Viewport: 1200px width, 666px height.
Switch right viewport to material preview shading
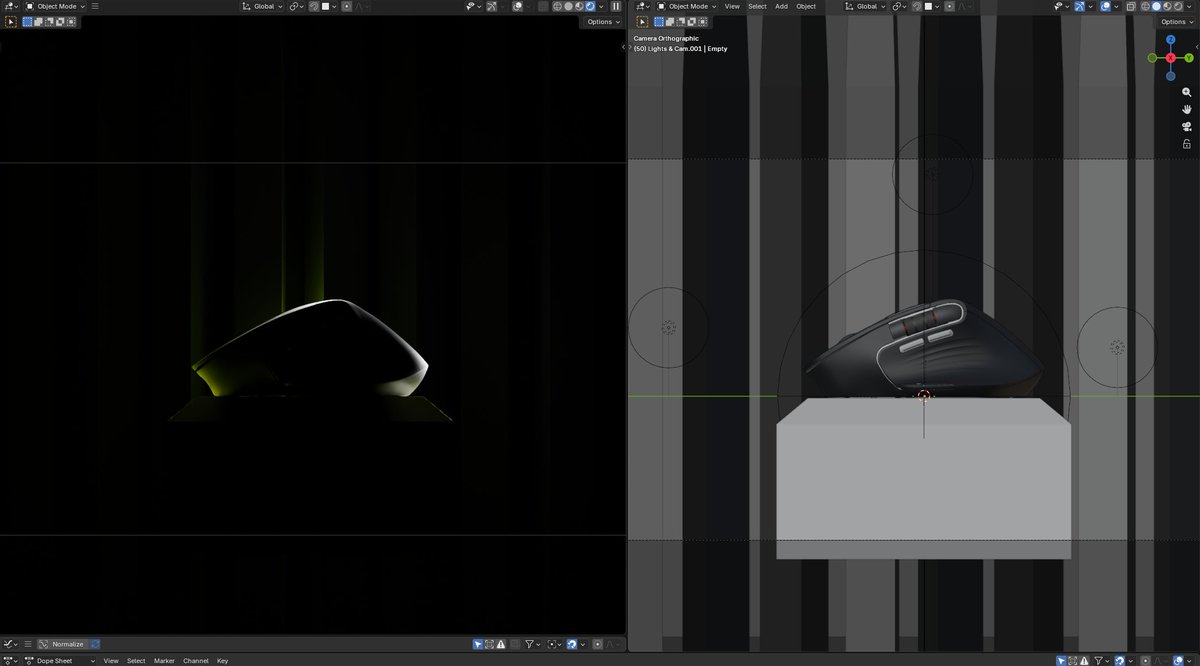1167,6
